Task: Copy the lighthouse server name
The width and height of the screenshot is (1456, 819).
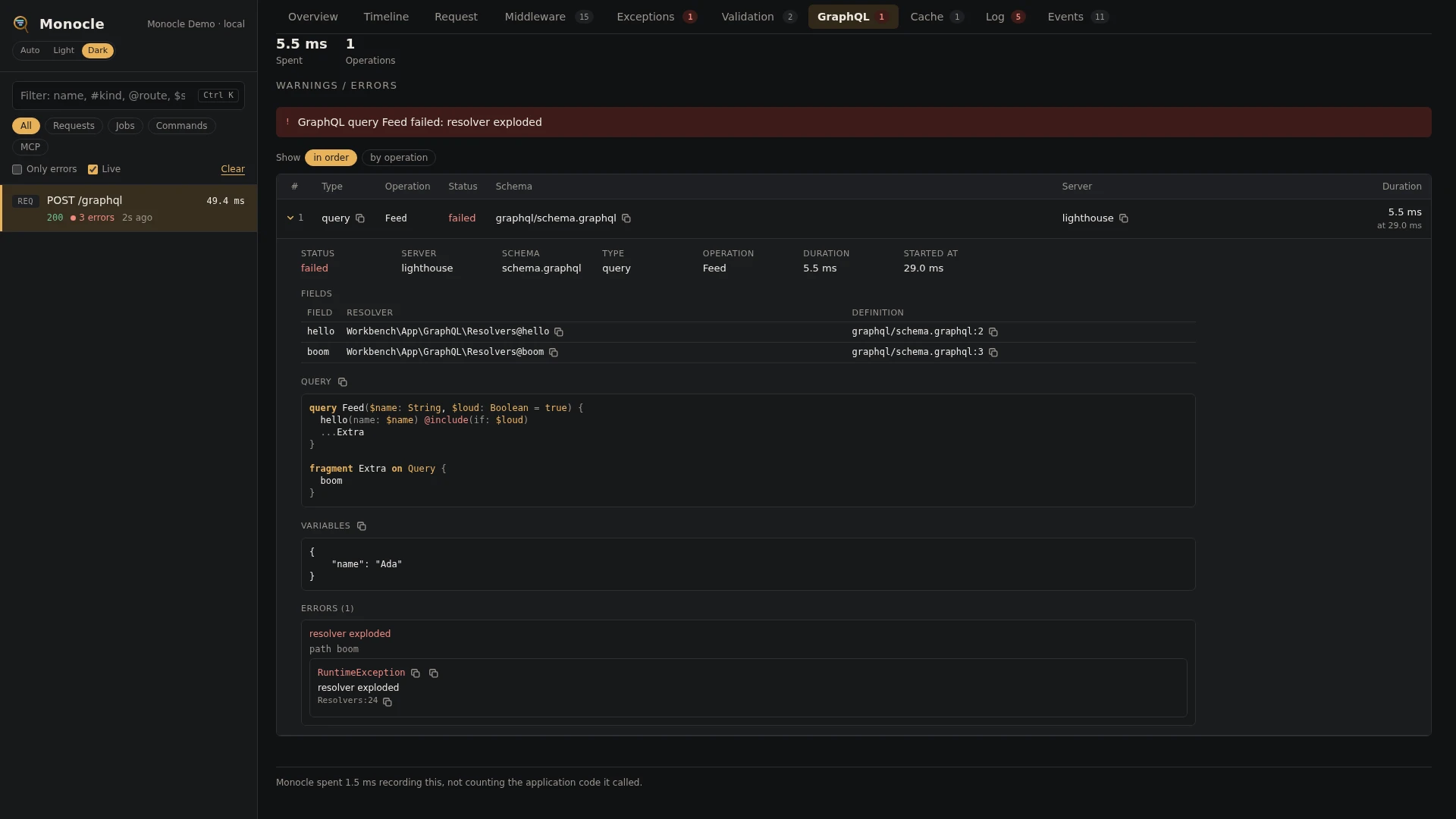Action: (x=1124, y=218)
